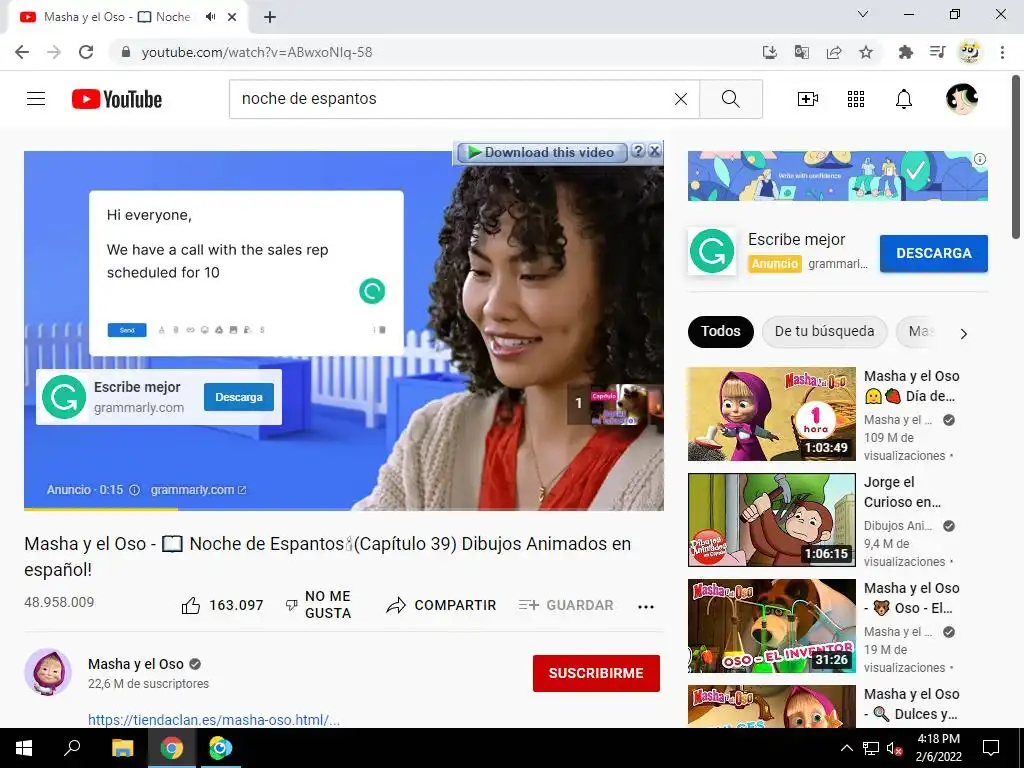
Task: Open the media control icon in toolbar
Action: (x=937, y=52)
